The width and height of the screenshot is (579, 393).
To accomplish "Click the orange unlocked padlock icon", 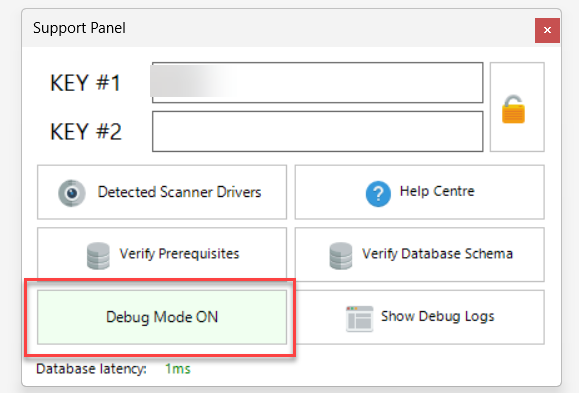I will tap(513, 109).
